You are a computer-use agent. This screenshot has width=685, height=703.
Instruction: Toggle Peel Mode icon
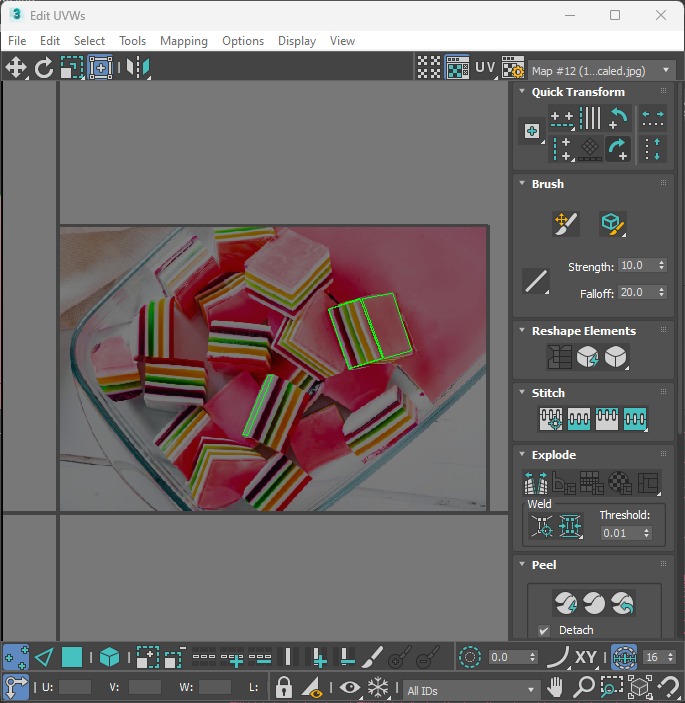coord(594,603)
